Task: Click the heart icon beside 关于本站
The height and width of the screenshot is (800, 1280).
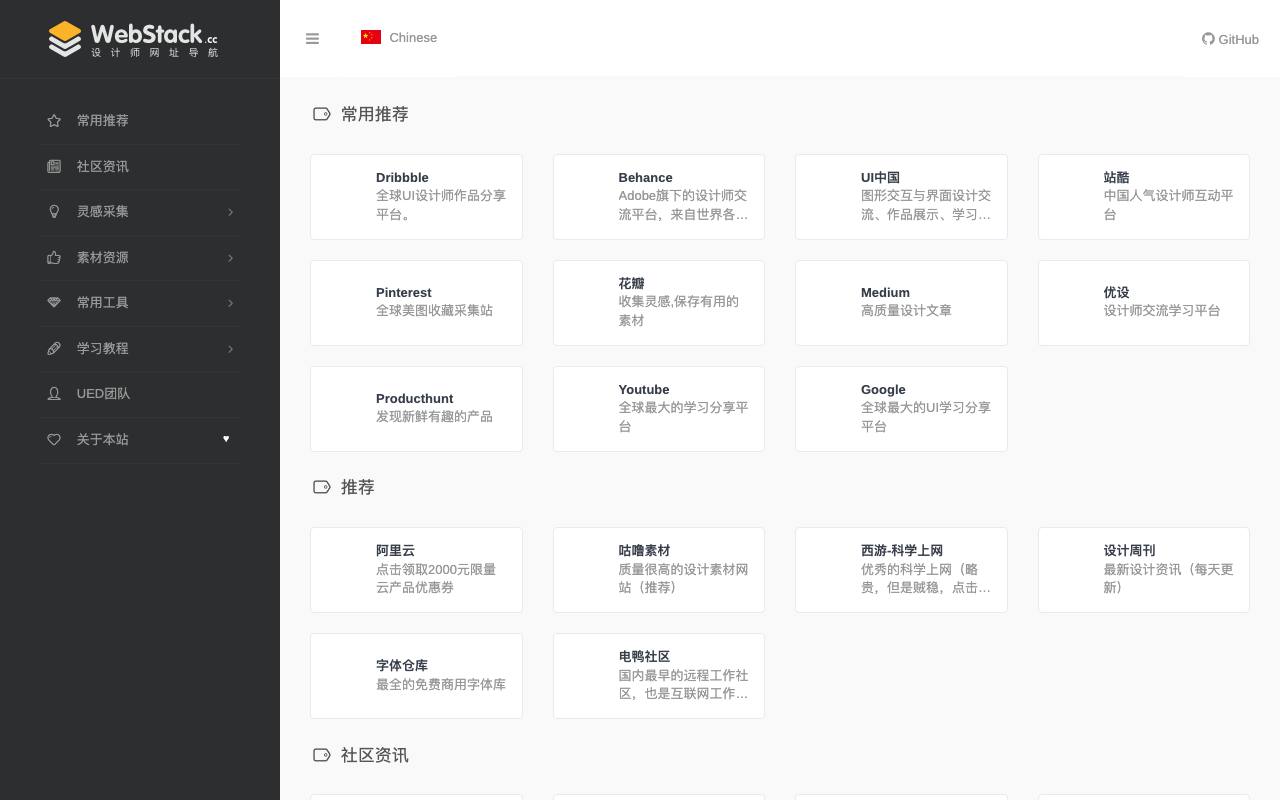Action: point(54,439)
